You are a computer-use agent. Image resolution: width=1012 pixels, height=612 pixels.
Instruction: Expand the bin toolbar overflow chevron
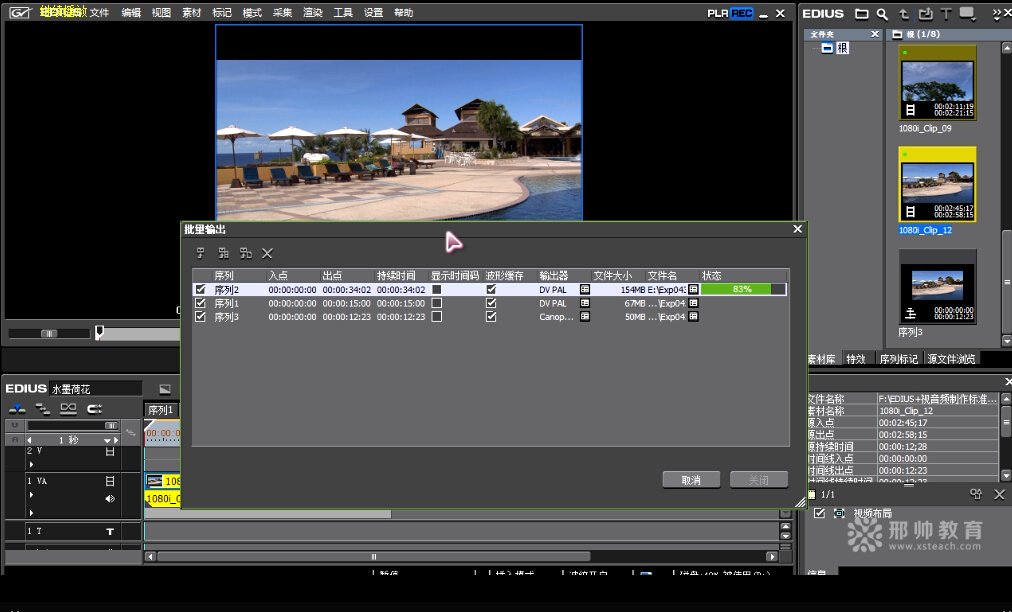[996, 14]
